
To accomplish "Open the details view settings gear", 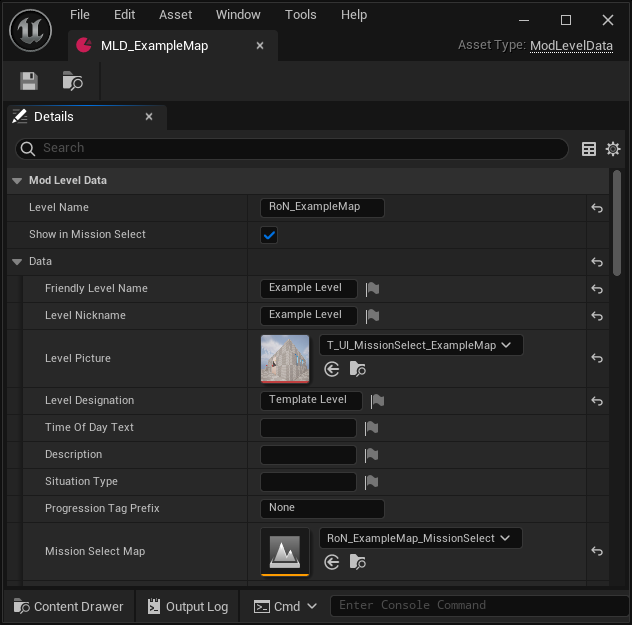I will point(613,149).
